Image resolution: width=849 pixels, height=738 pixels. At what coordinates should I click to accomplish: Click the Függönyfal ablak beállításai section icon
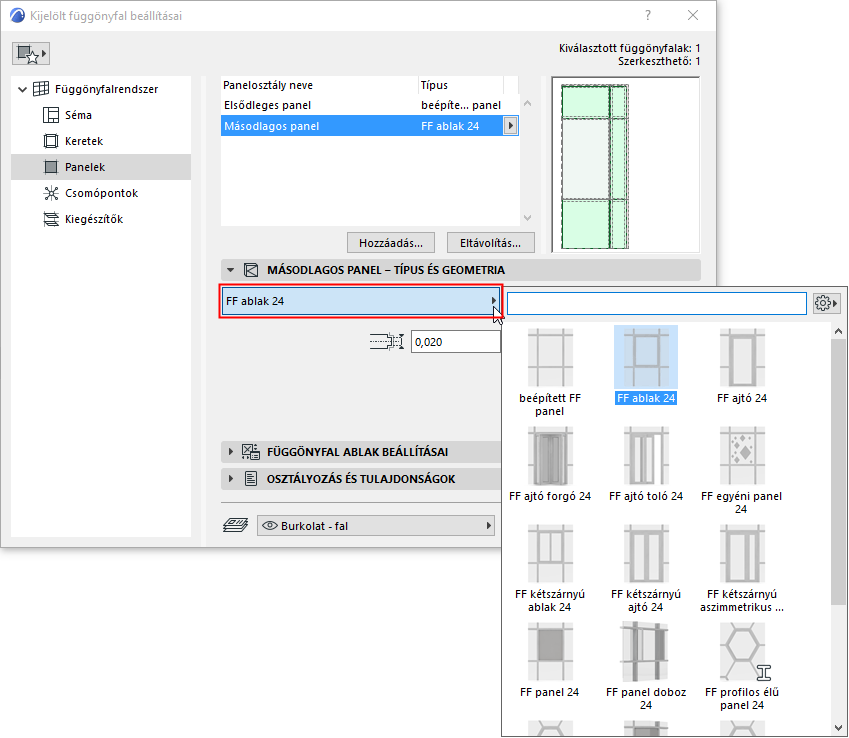point(251,452)
